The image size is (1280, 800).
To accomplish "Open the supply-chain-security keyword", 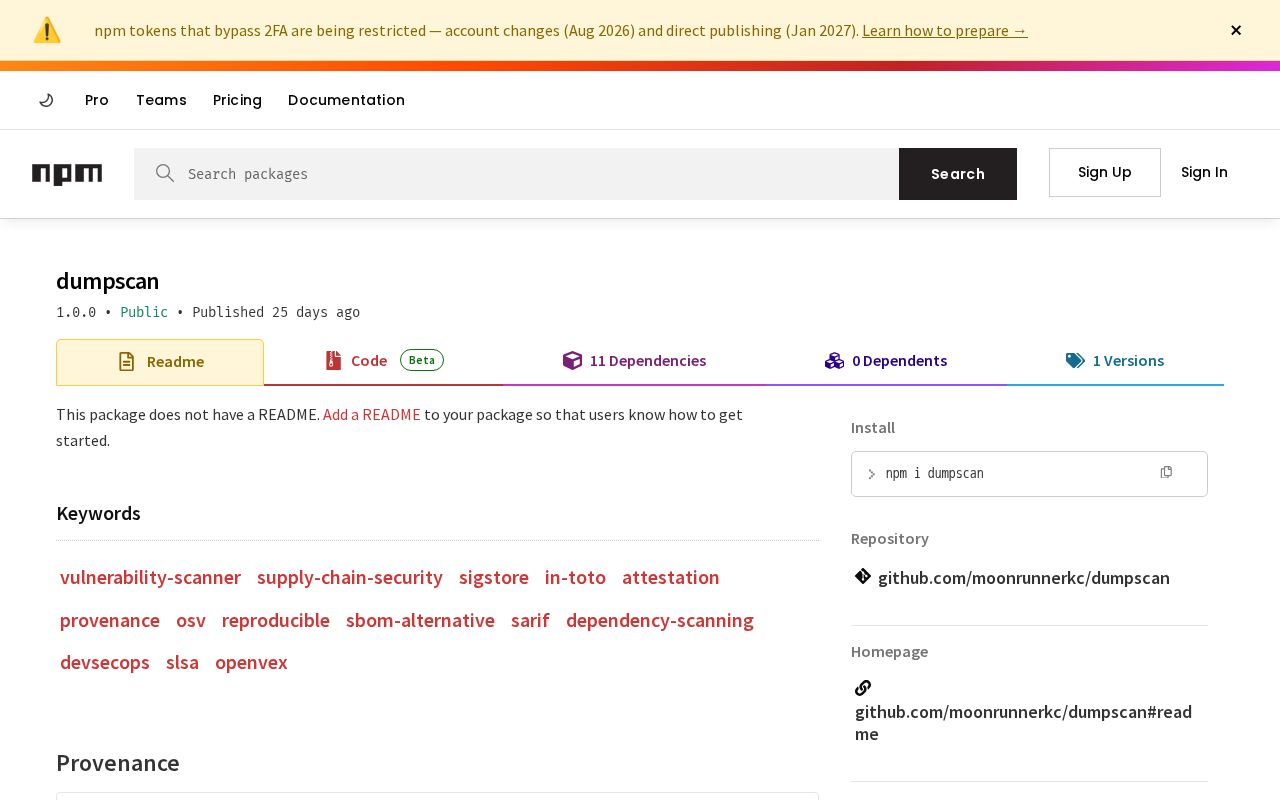I will click(350, 577).
